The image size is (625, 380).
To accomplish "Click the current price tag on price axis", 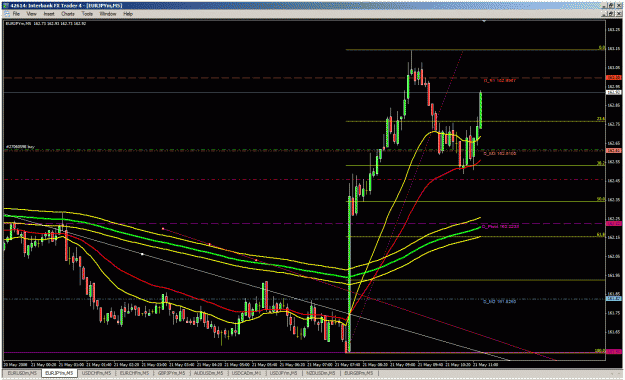I will pos(614,92).
